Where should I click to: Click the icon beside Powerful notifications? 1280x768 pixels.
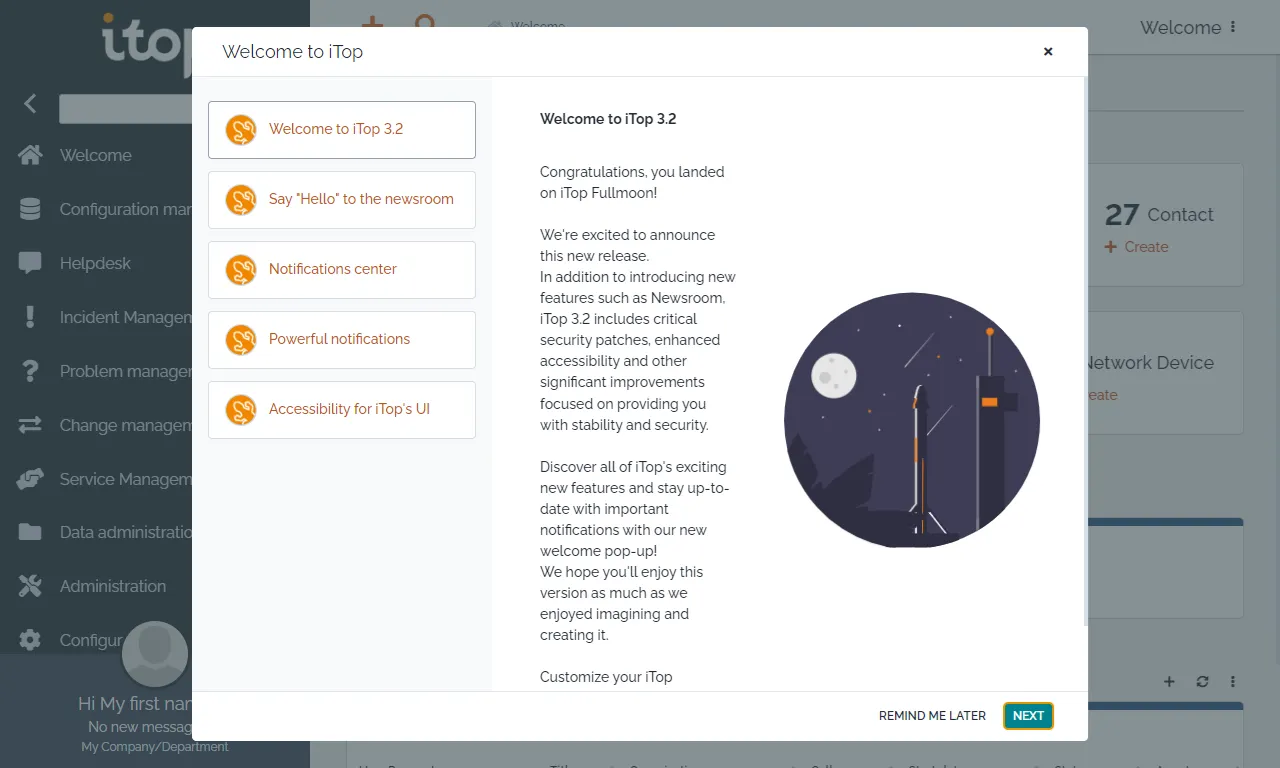[x=241, y=340]
